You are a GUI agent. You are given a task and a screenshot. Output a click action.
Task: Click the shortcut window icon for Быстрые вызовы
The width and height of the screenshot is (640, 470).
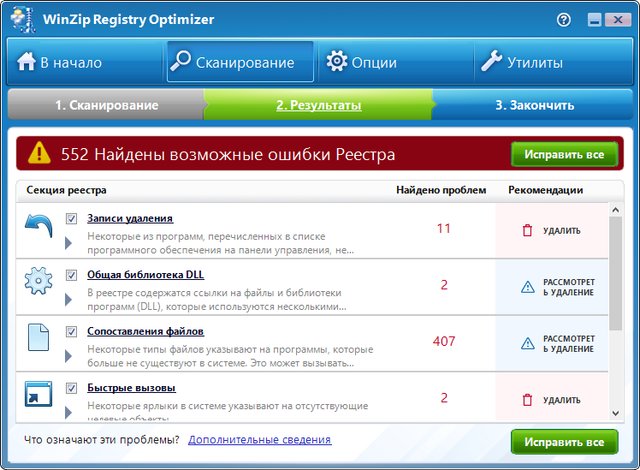point(38,394)
